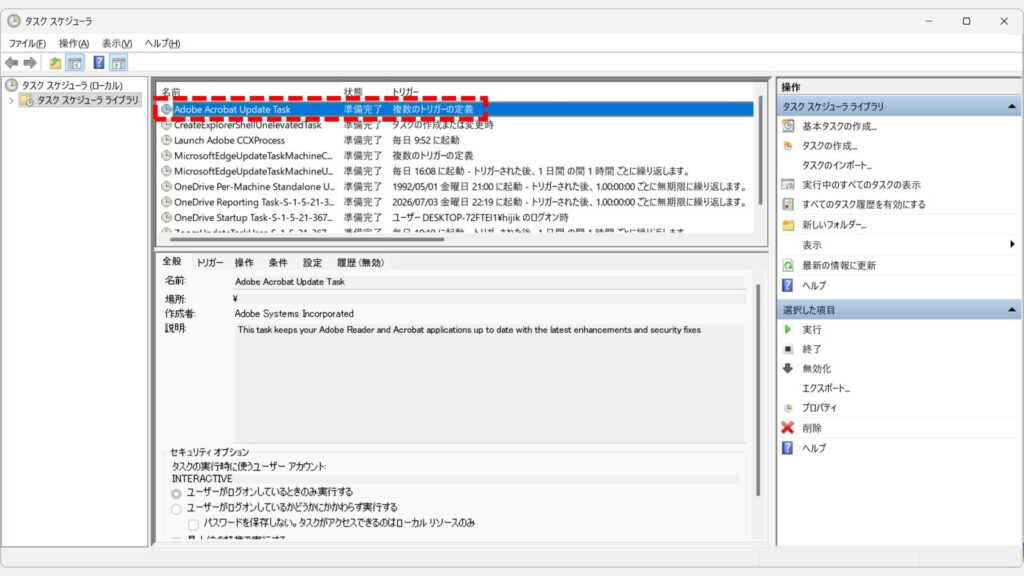Viewport: 1024px width, 576px height.
Task: Select ユーザーがログオンしているときのみ実行する radio button
Action: pyautogui.click(x=176, y=493)
